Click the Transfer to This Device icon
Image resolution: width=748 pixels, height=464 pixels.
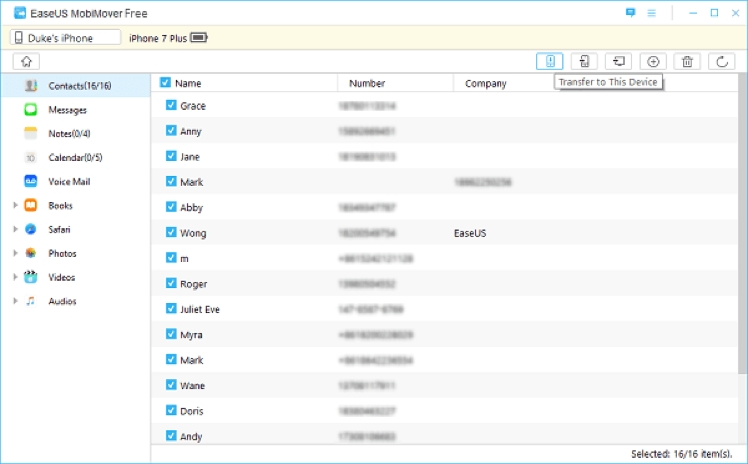tap(550, 62)
